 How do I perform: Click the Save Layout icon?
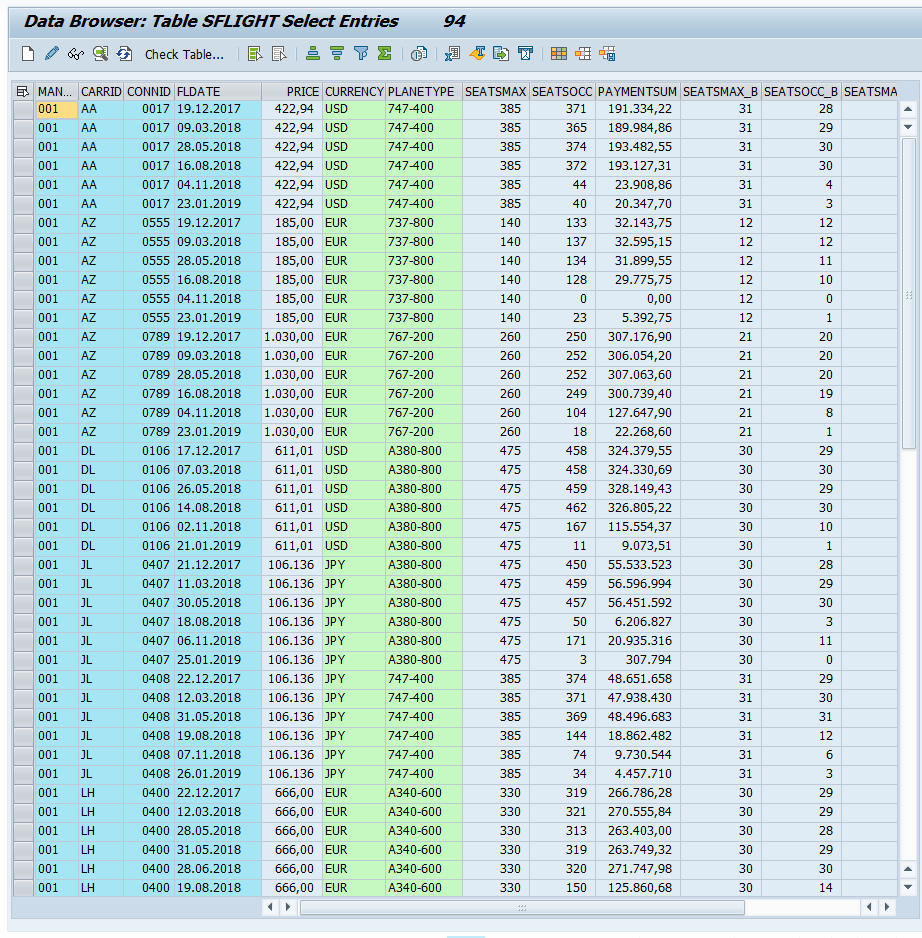607,54
